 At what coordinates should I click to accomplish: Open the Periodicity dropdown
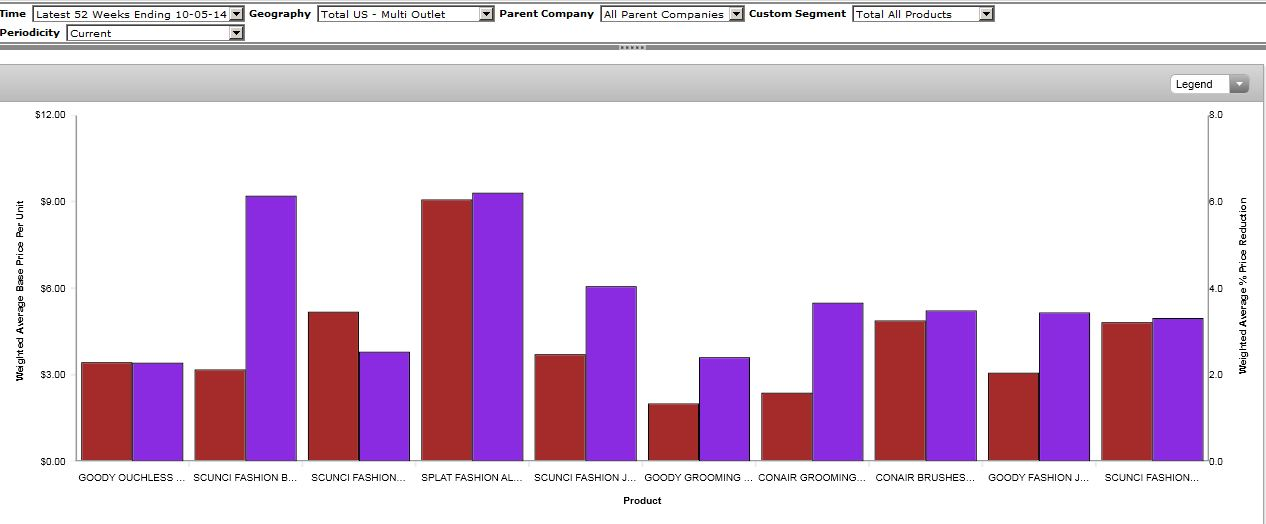point(155,33)
